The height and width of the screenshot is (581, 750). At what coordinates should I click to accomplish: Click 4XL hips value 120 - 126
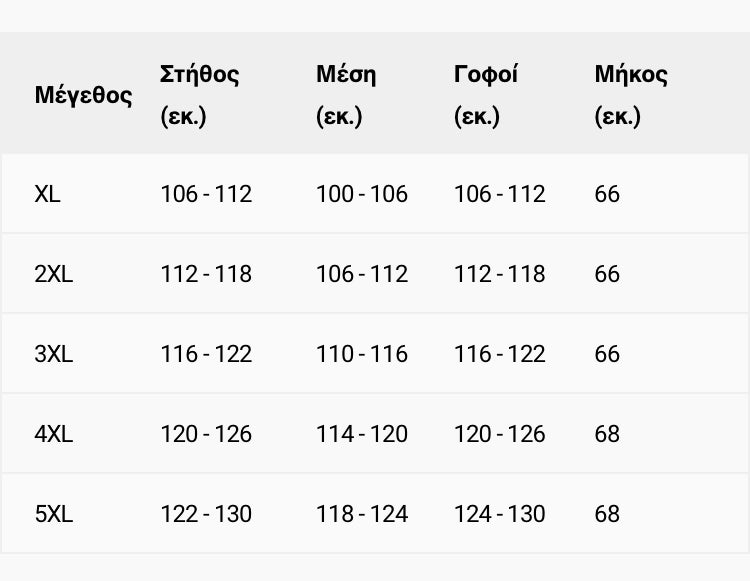pyautogui.click(x=500, y=434)
